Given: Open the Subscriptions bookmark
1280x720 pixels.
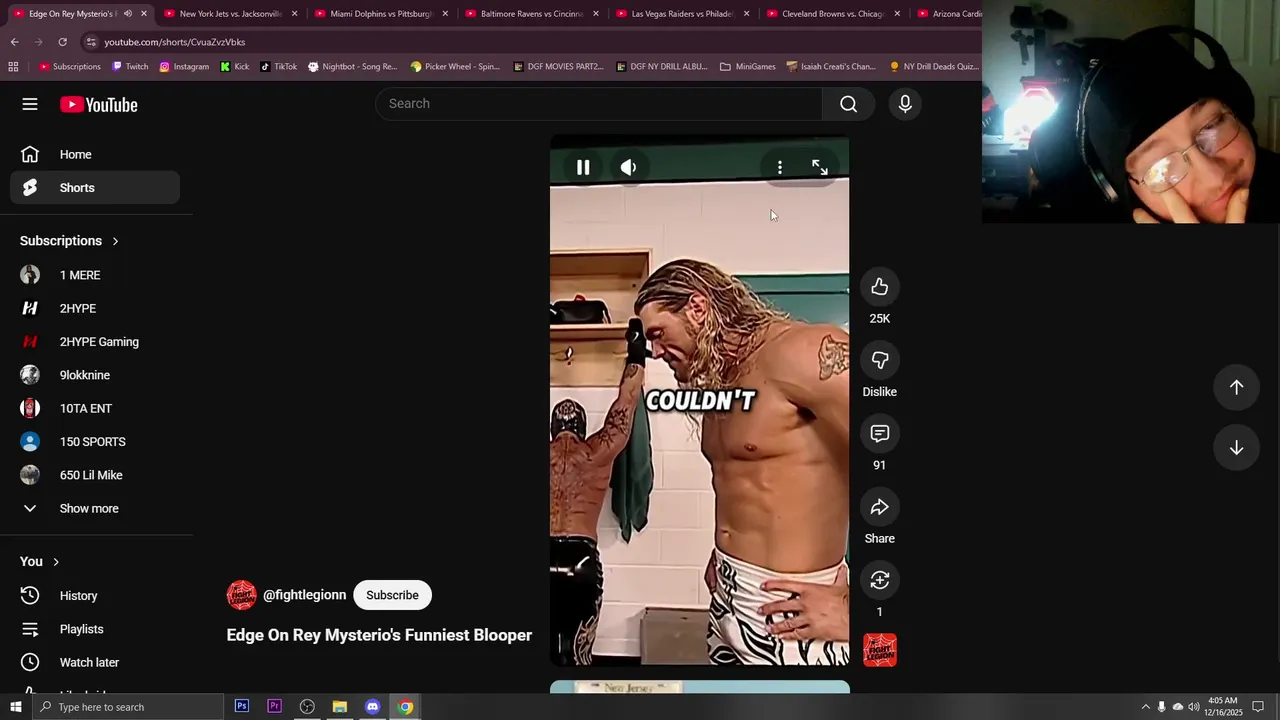Looking at the screenshot, I should 70,67.
